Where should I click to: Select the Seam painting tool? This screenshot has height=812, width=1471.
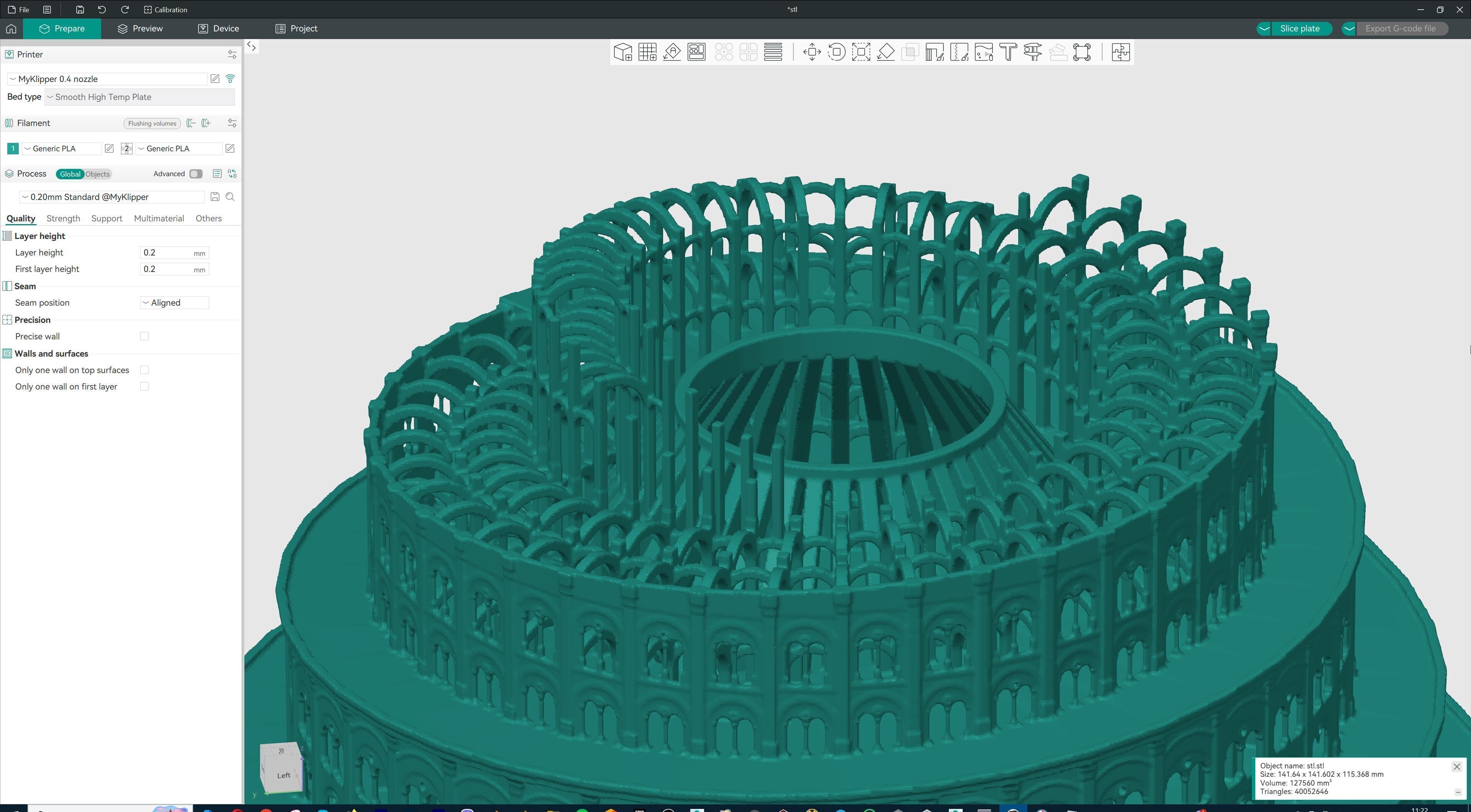click(x=959, y=52)
